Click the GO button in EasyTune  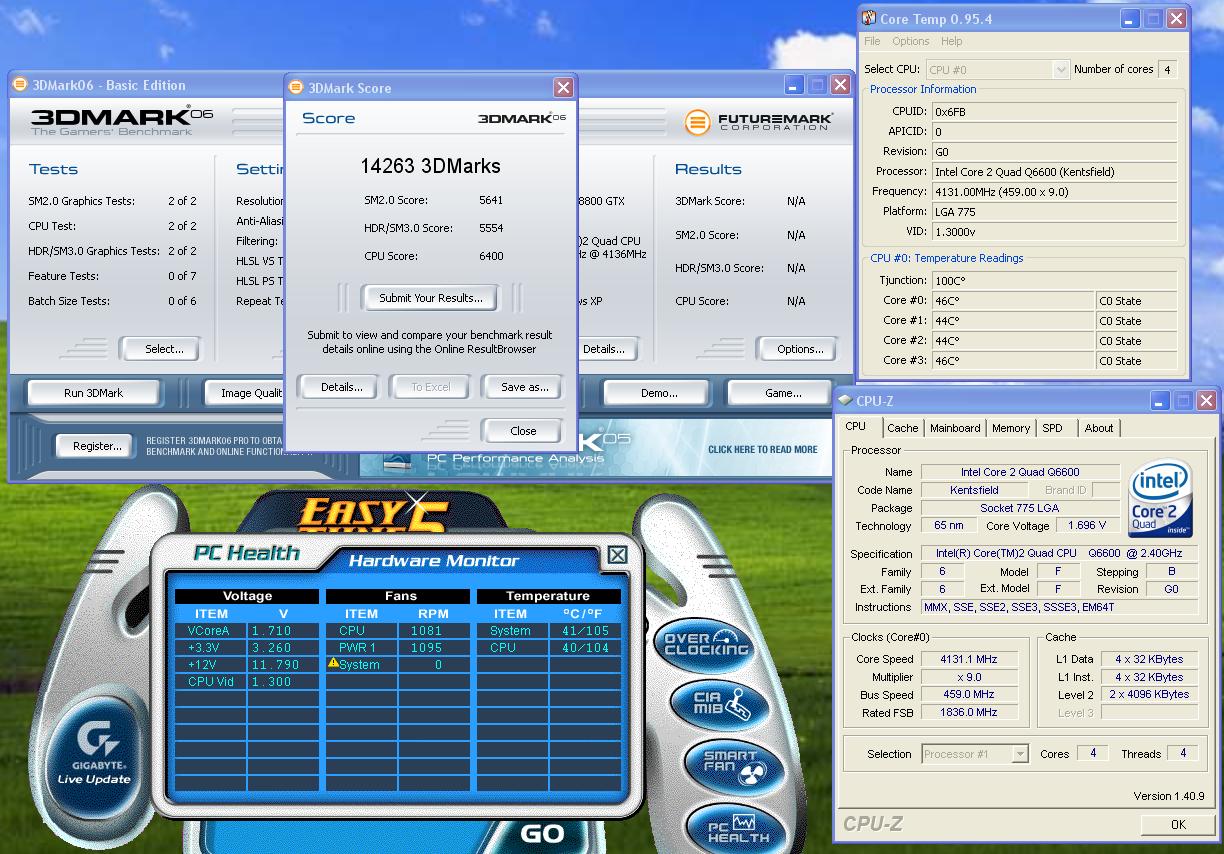pos(543,834)
